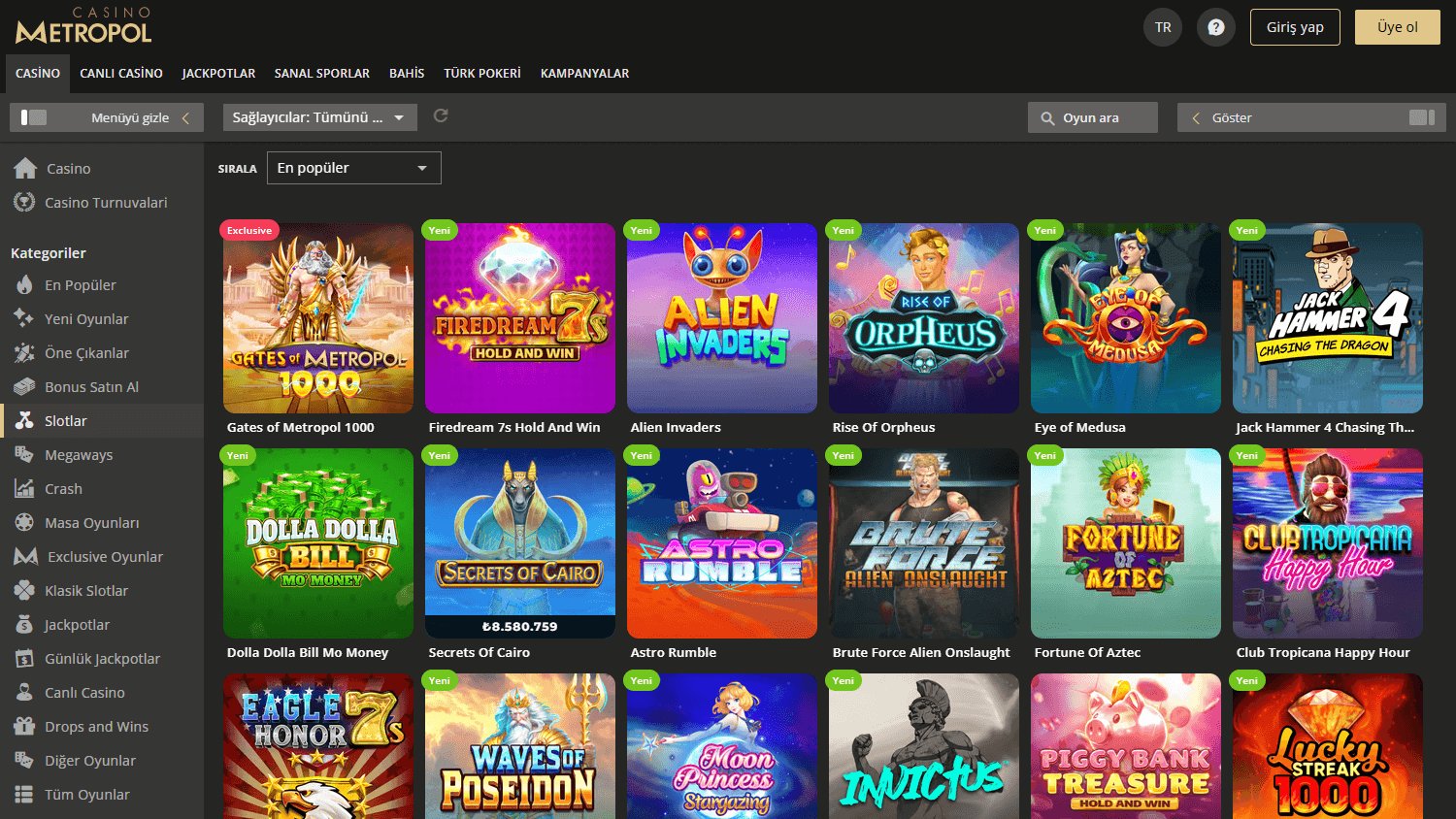Image resolution: width=1456 pixels, height=819 pixels.
Task: Select the Megaways category icon
Action: 24,454
